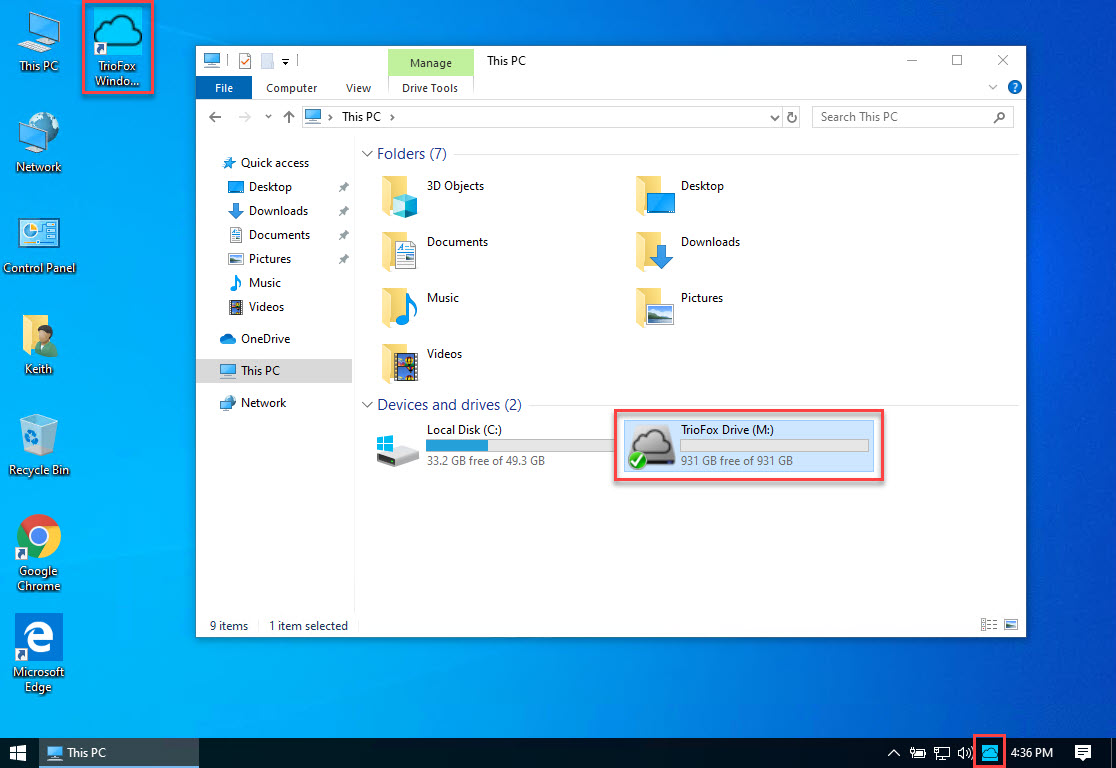Select This PC in navigation pane
The width and height of the screenshot is (1116, 768).
click(274, 371)
